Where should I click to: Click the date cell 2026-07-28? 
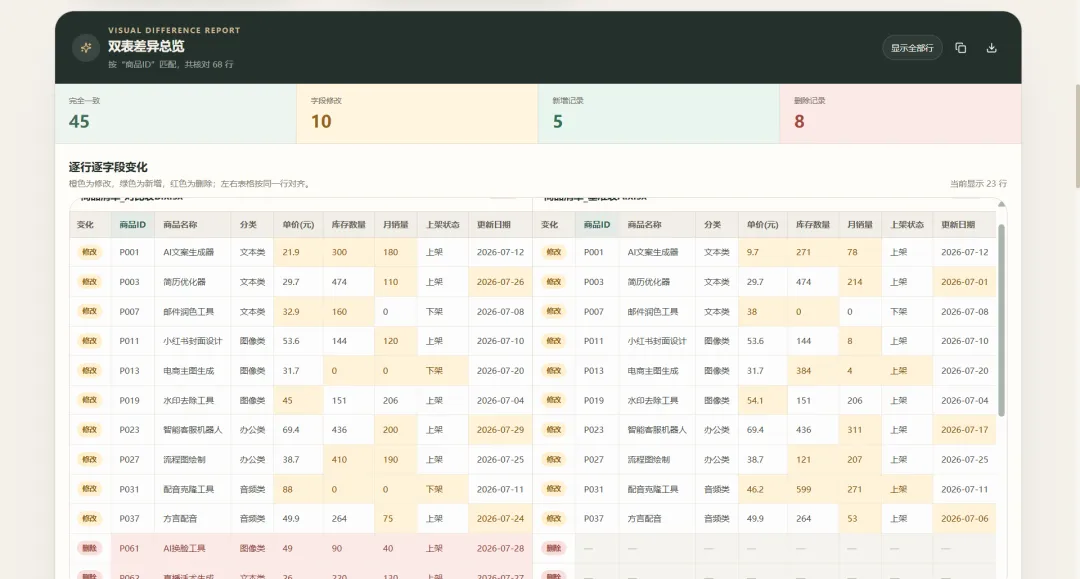500,549
